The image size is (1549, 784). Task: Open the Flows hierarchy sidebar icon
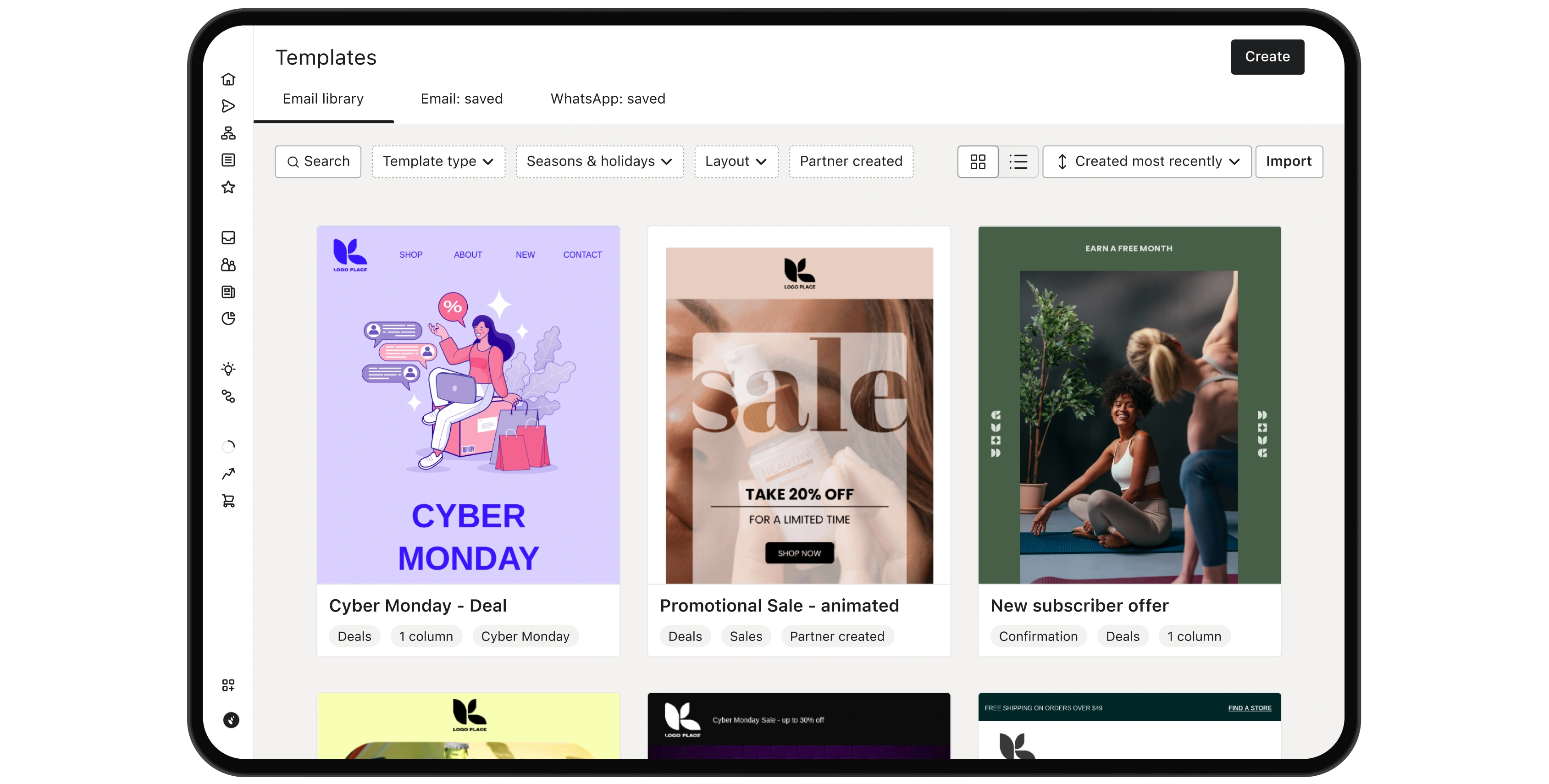click(x=228, y=133)
